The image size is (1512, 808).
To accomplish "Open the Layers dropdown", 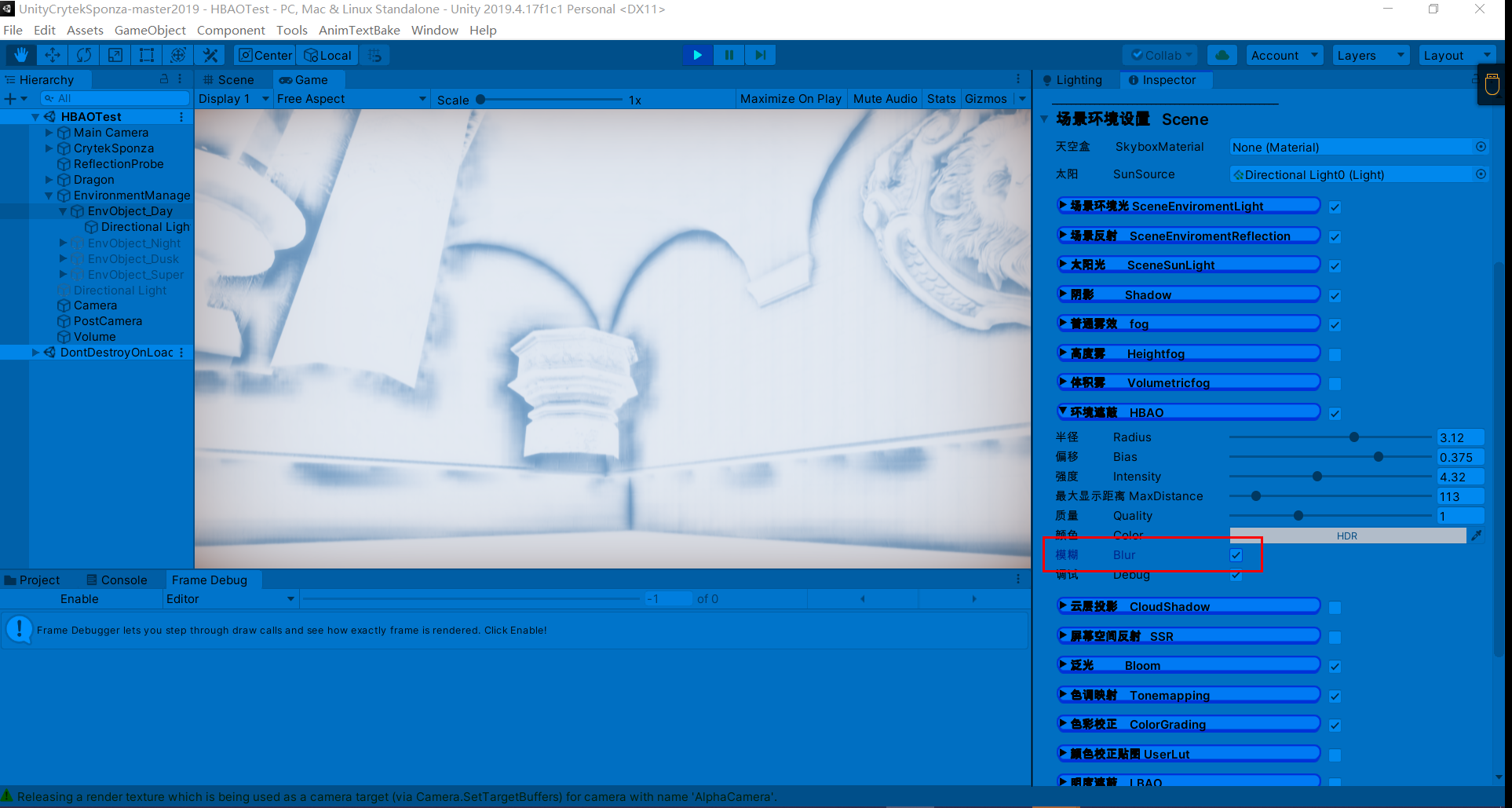I will coord(1371,55).
